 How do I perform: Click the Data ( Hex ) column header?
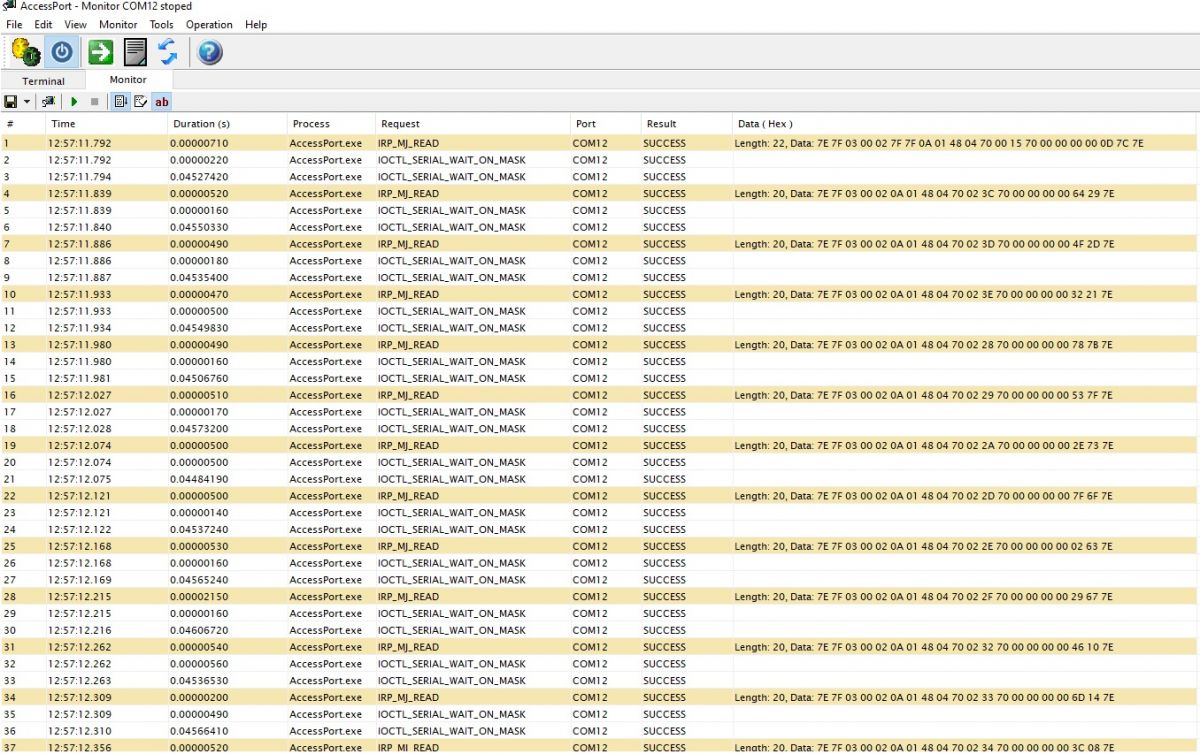pyautogui.click(x=965, y=124)
